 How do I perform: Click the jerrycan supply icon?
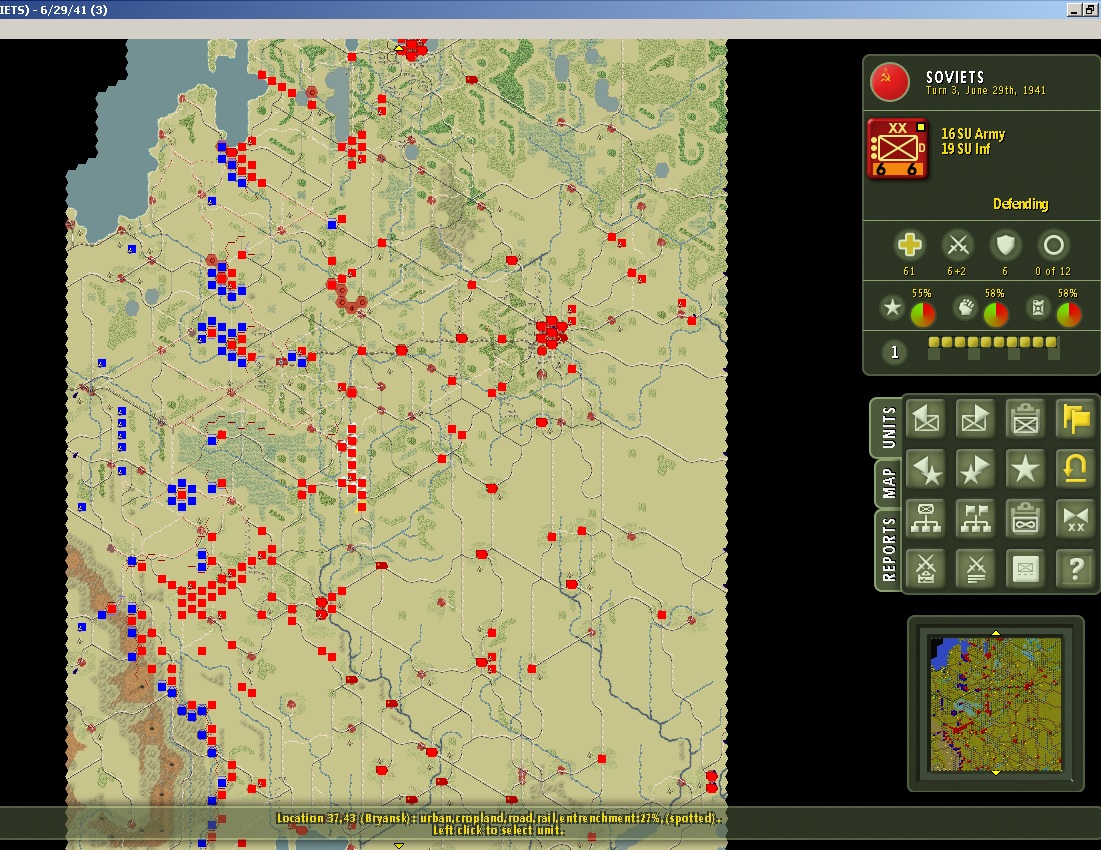click(1039, 307)
